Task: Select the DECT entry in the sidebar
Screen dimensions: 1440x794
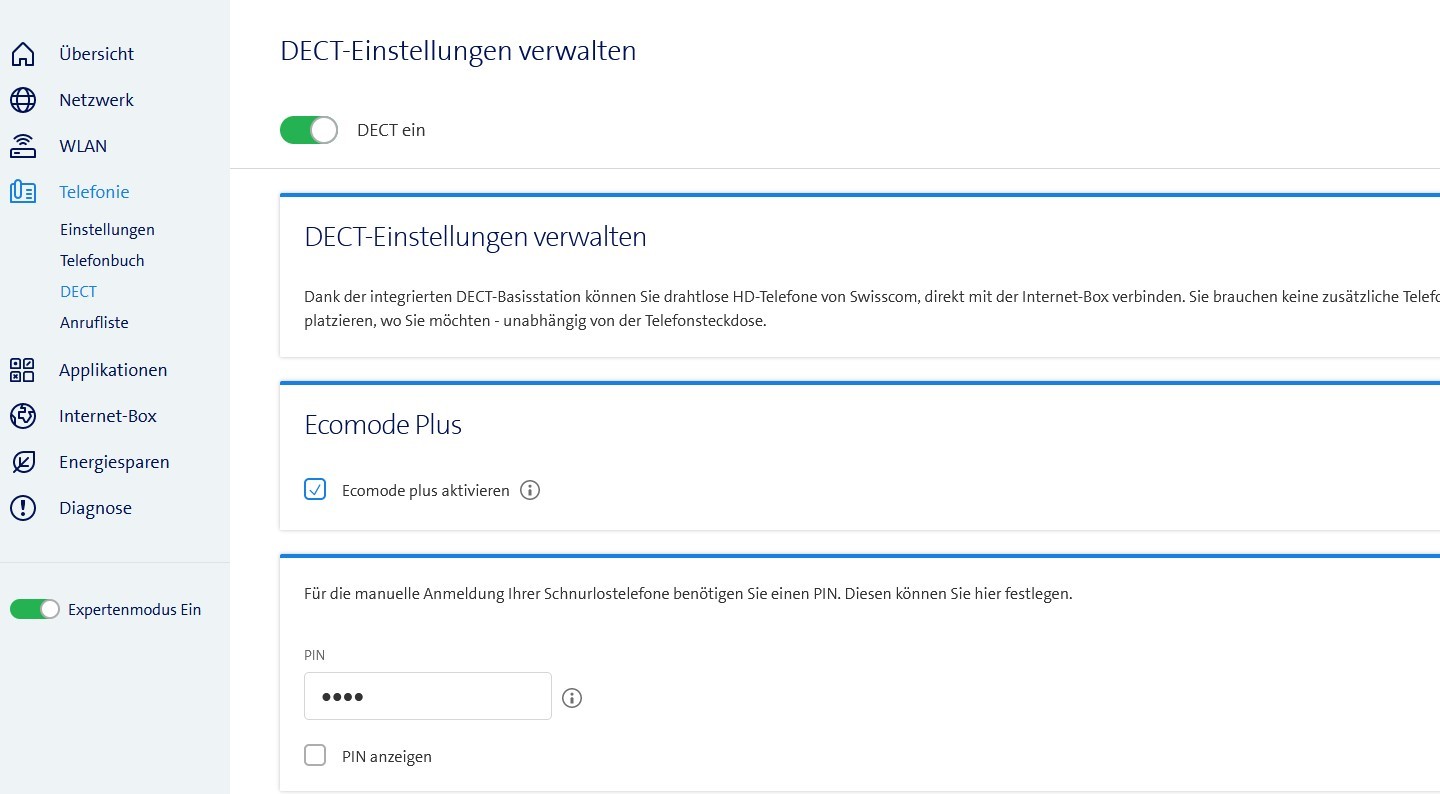Action: (78, 291)
